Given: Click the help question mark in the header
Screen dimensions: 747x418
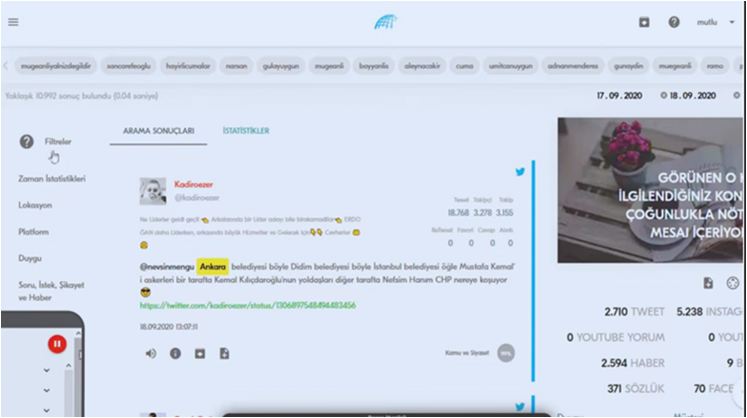Looking at the screenshot, I should tap(674, 22).
